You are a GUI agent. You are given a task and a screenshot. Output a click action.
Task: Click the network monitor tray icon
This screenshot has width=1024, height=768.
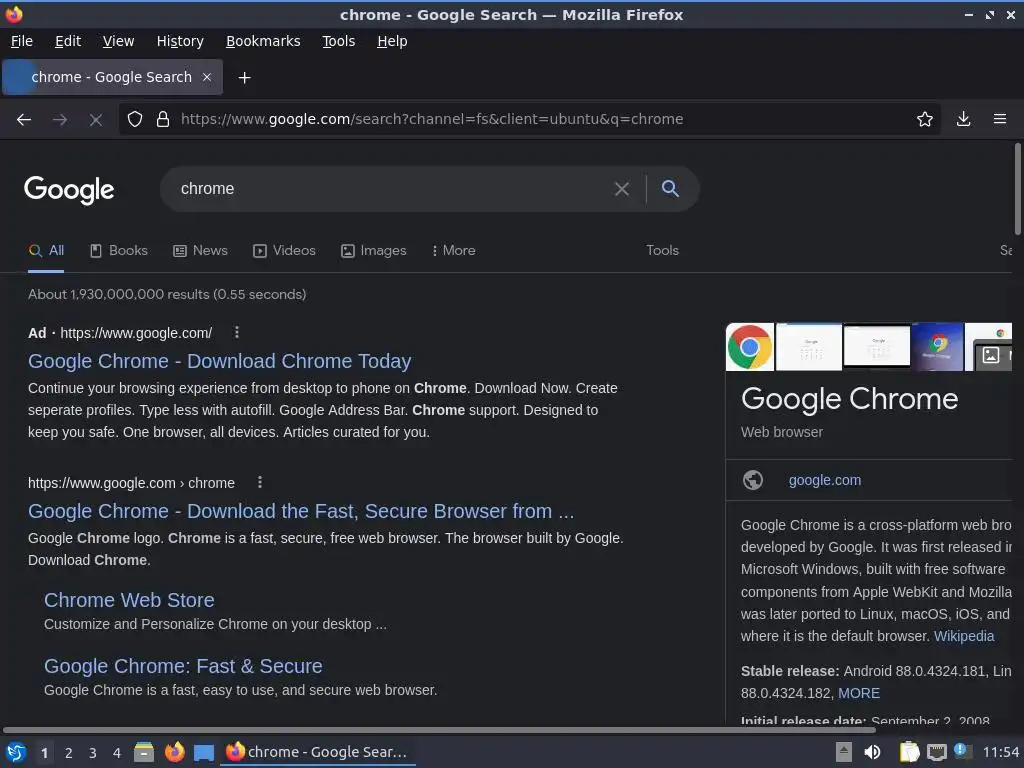tap(936, 752)
